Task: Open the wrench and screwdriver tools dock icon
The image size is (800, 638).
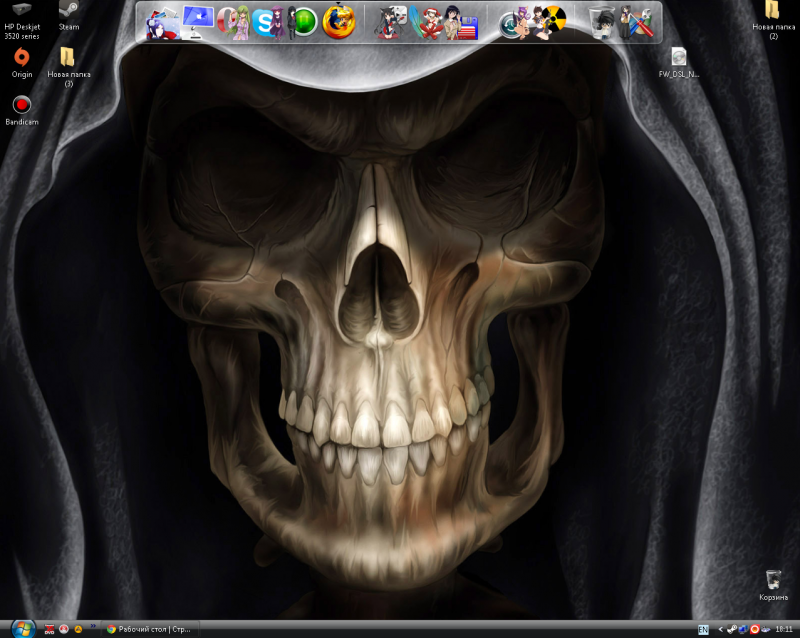Action: tap(636, 22)
